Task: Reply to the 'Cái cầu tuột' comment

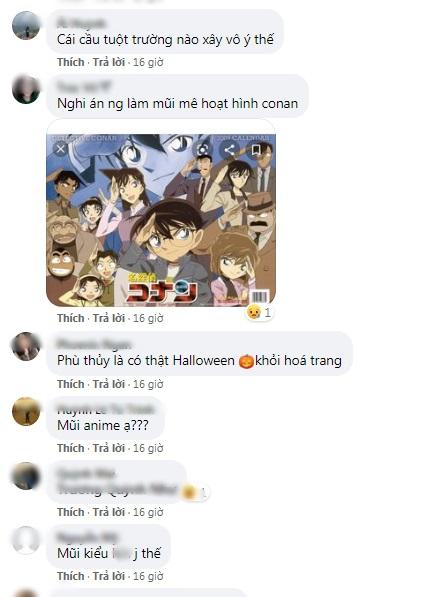Action: click(x=109, y=62)
